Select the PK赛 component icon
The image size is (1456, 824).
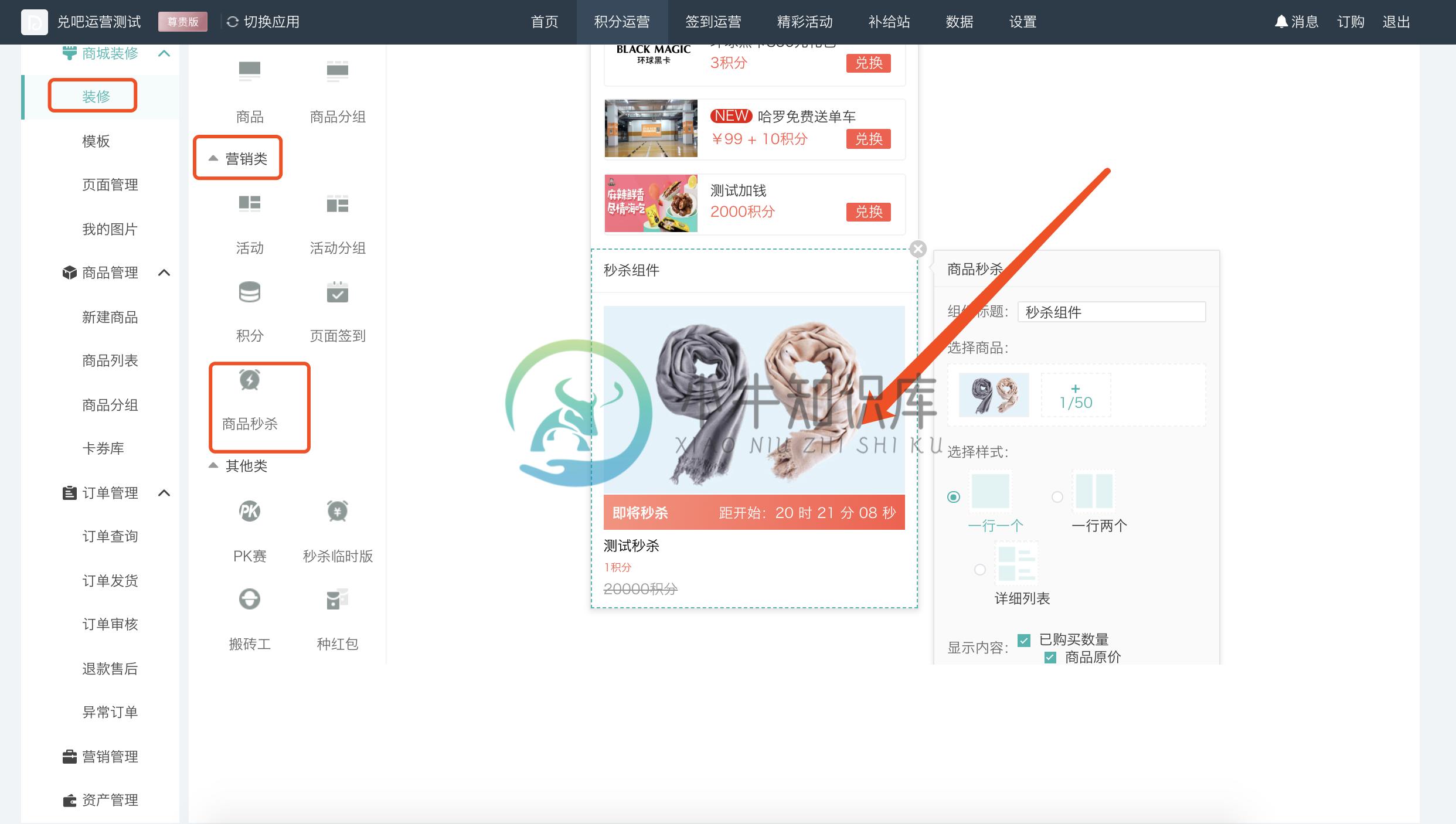pyautogui.click(x=250, y=511)
